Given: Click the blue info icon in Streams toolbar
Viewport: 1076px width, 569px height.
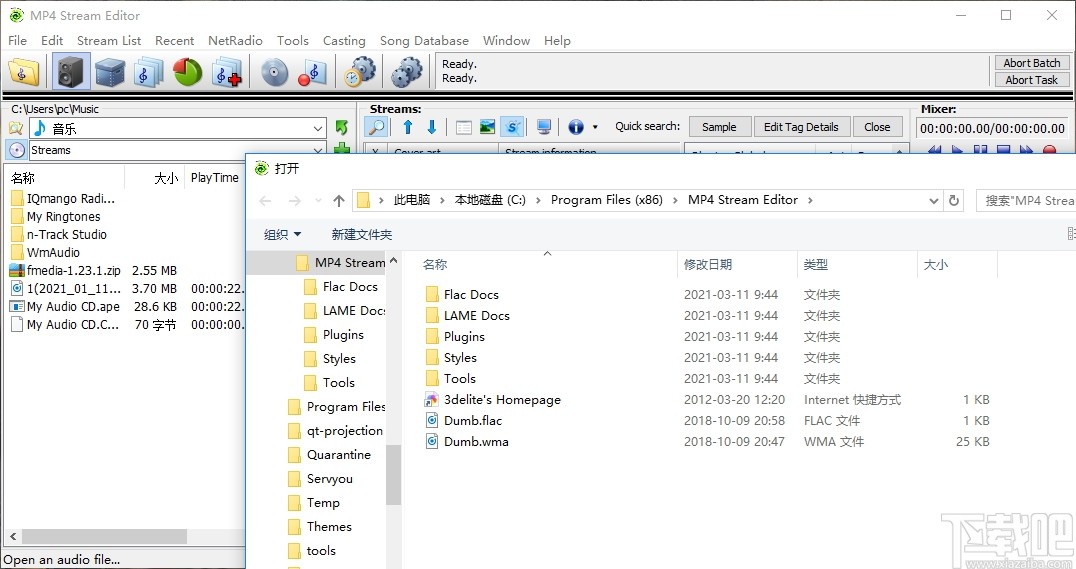Looking at the screenshot, I should 576,127.
